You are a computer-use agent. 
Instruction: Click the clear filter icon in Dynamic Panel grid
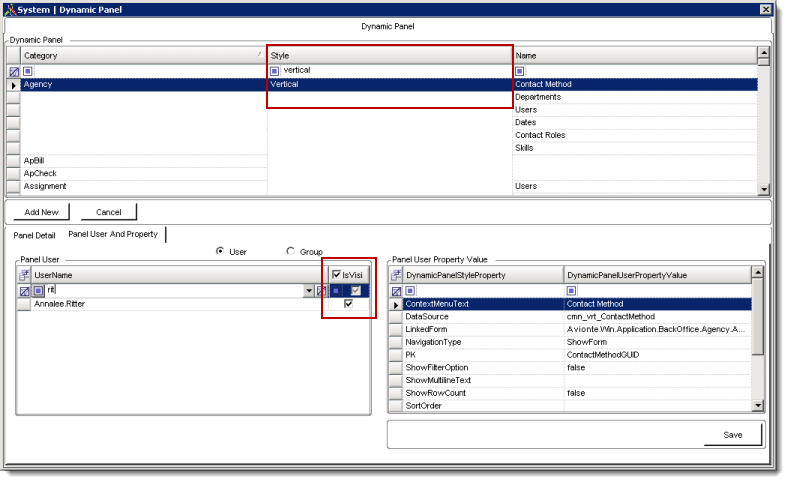[x=14, y=72]
